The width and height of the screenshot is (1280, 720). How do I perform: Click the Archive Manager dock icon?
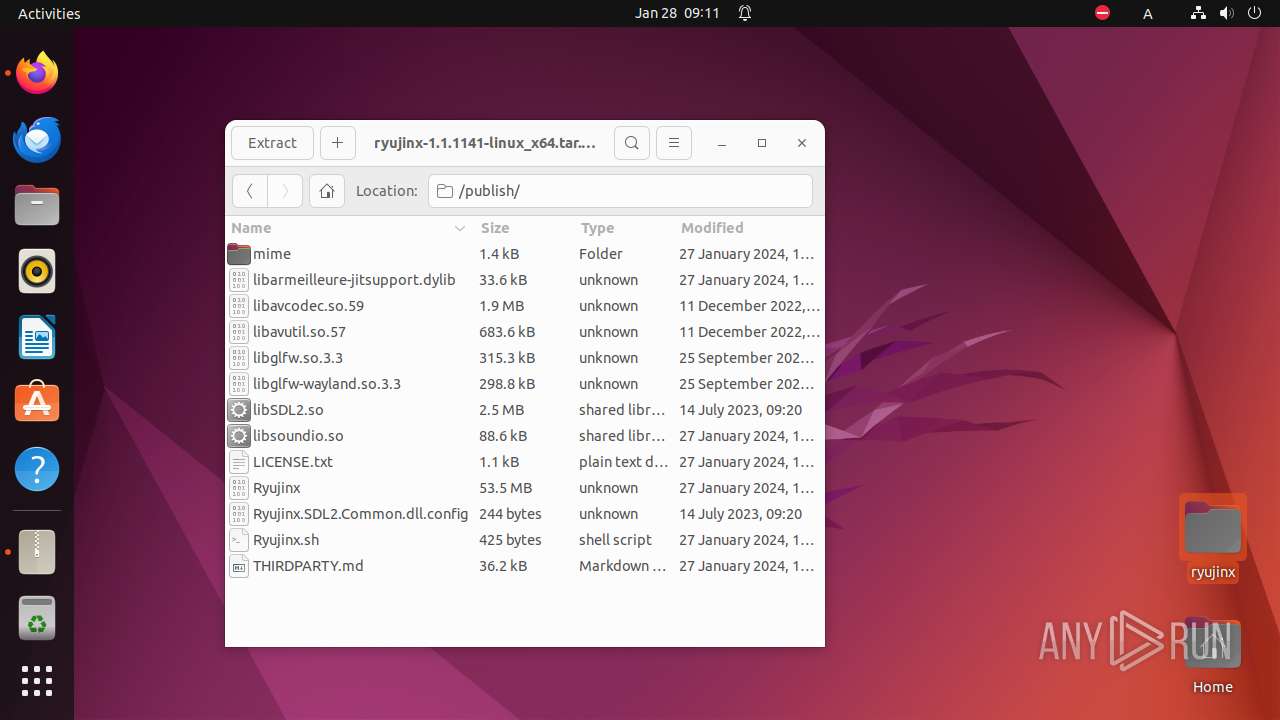(x=37, y=552)
